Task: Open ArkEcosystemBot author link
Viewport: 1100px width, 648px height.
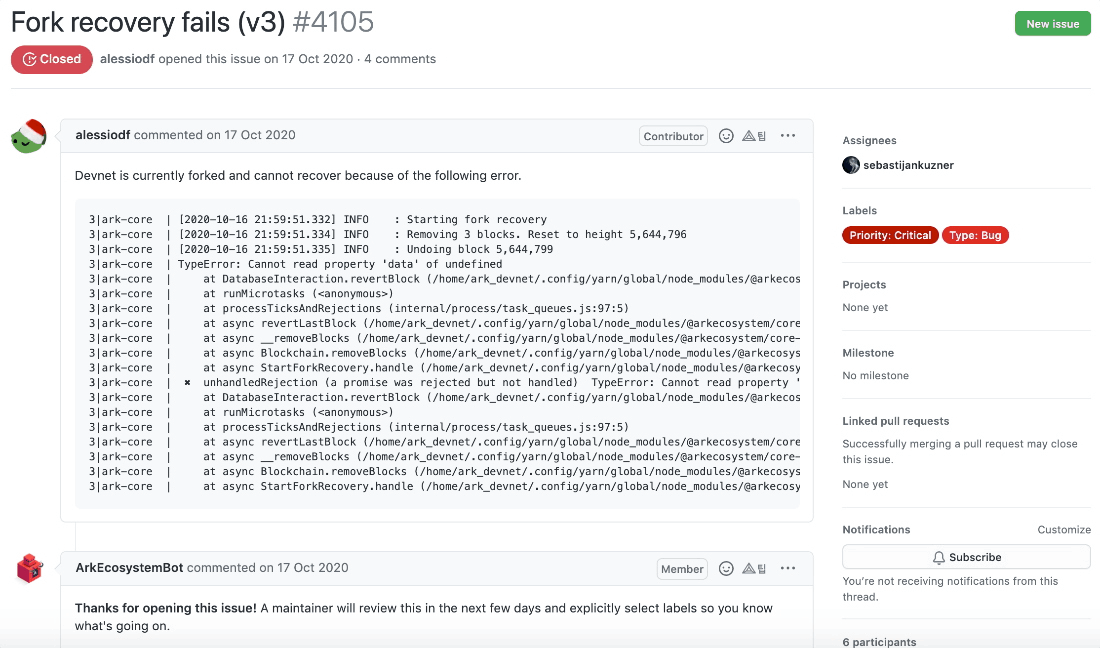Action: point(129,567)
